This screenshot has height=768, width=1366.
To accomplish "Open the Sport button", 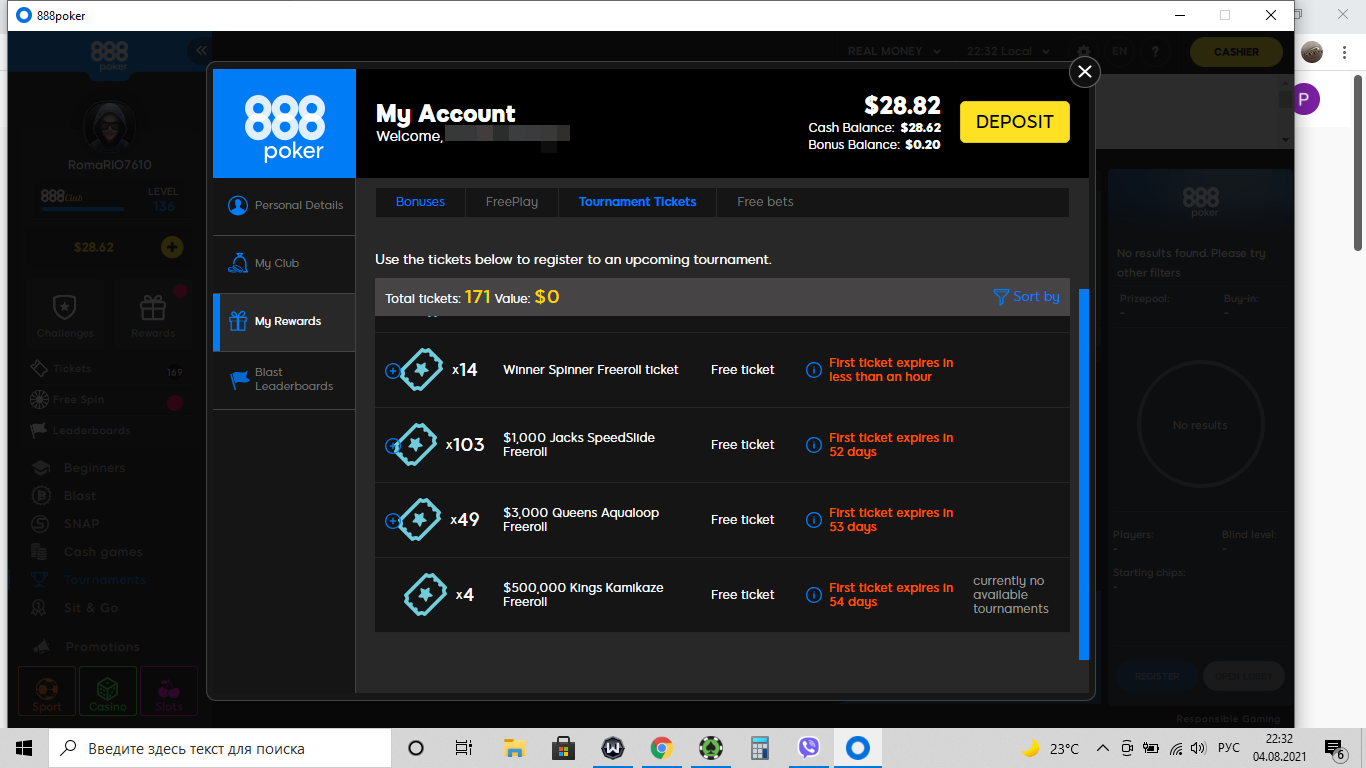I will pos(47,691).
